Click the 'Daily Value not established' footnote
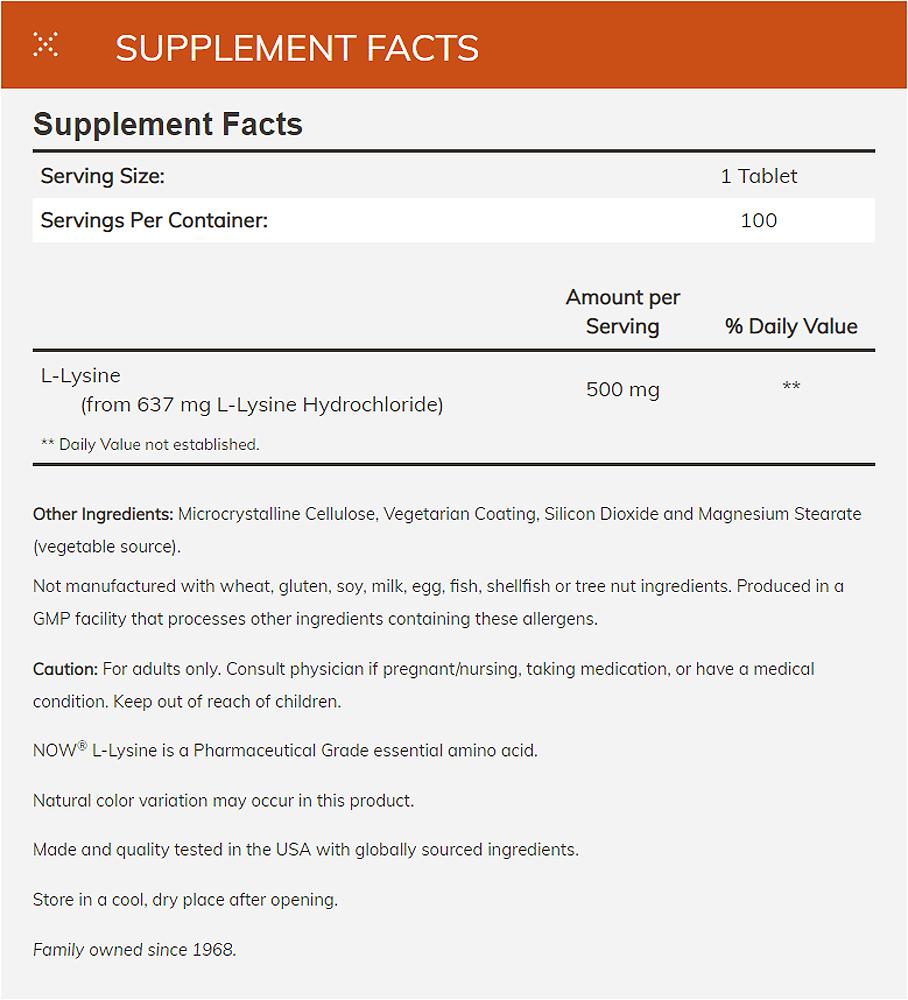This screenshot has width=908, height=1000. (x=150, y=444)
